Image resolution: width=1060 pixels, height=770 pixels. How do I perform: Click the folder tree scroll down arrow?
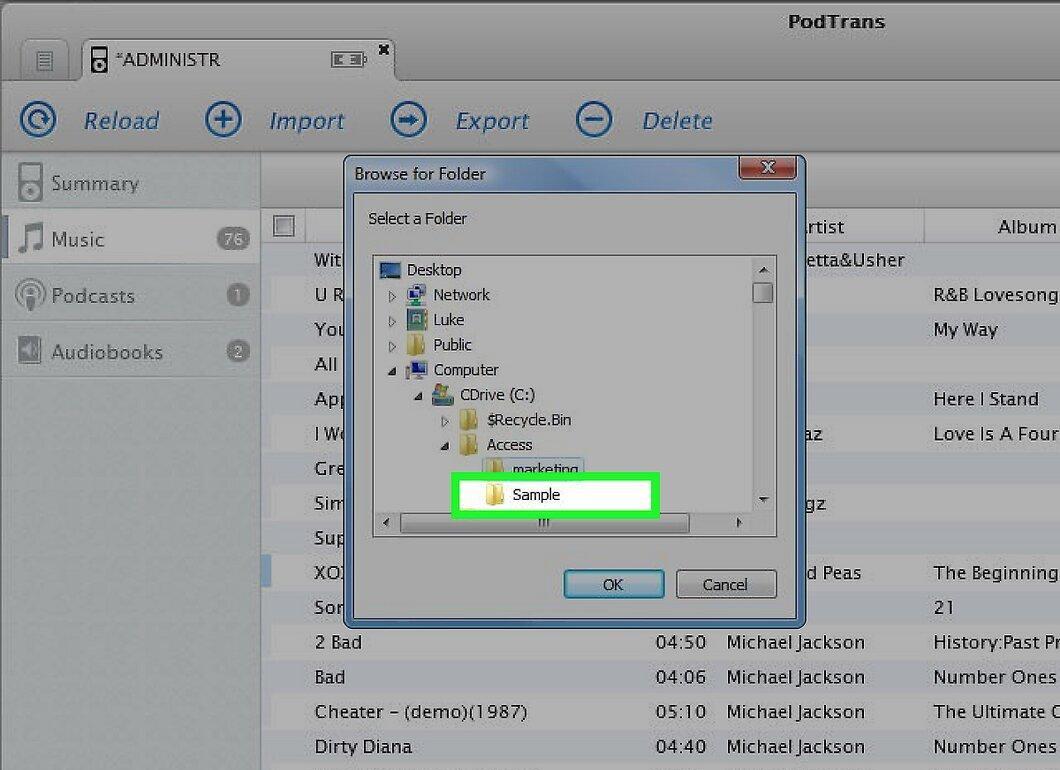coord(763,500)
